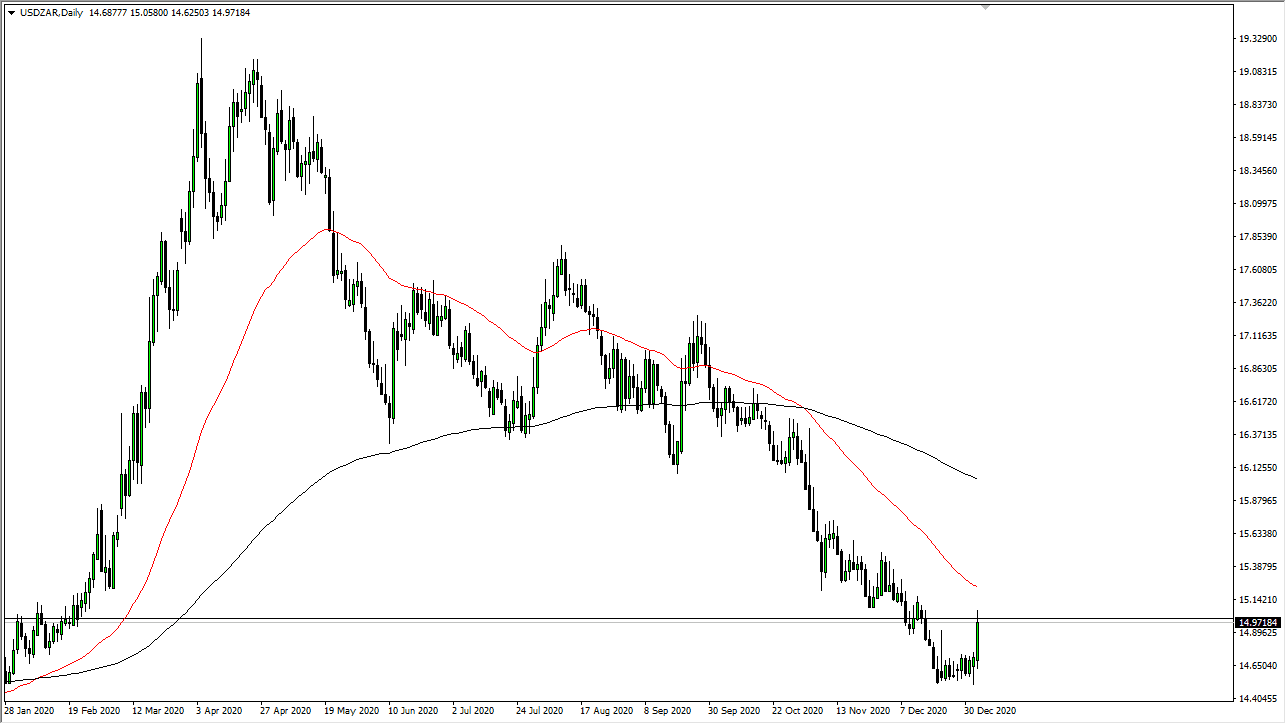The width and height of the screenshot is (1286, 724).
Task: Click the low value 14.62503 in the header
Action: coord(188,12)
